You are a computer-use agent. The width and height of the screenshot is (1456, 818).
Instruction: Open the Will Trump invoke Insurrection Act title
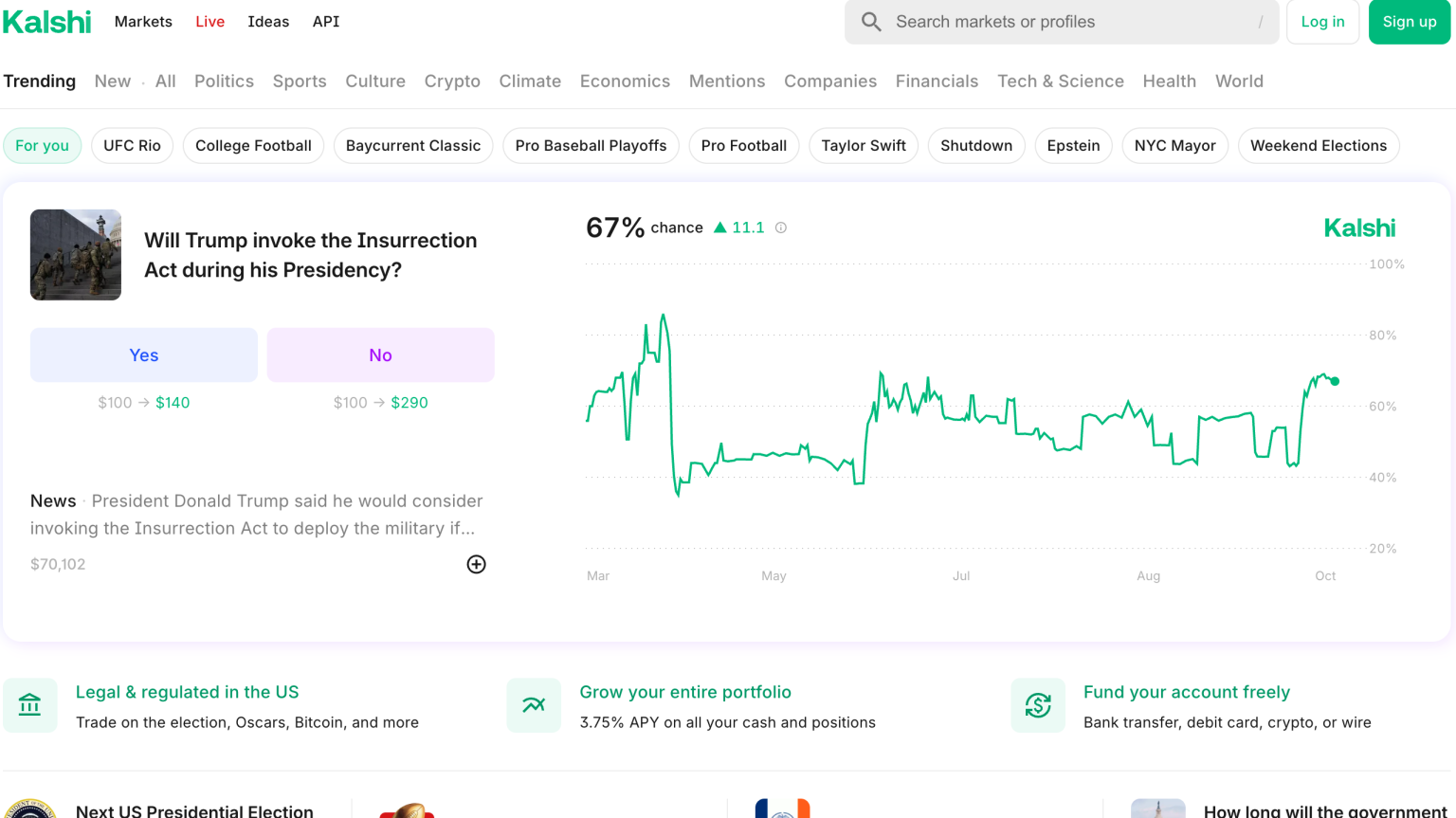coord(311,255)
